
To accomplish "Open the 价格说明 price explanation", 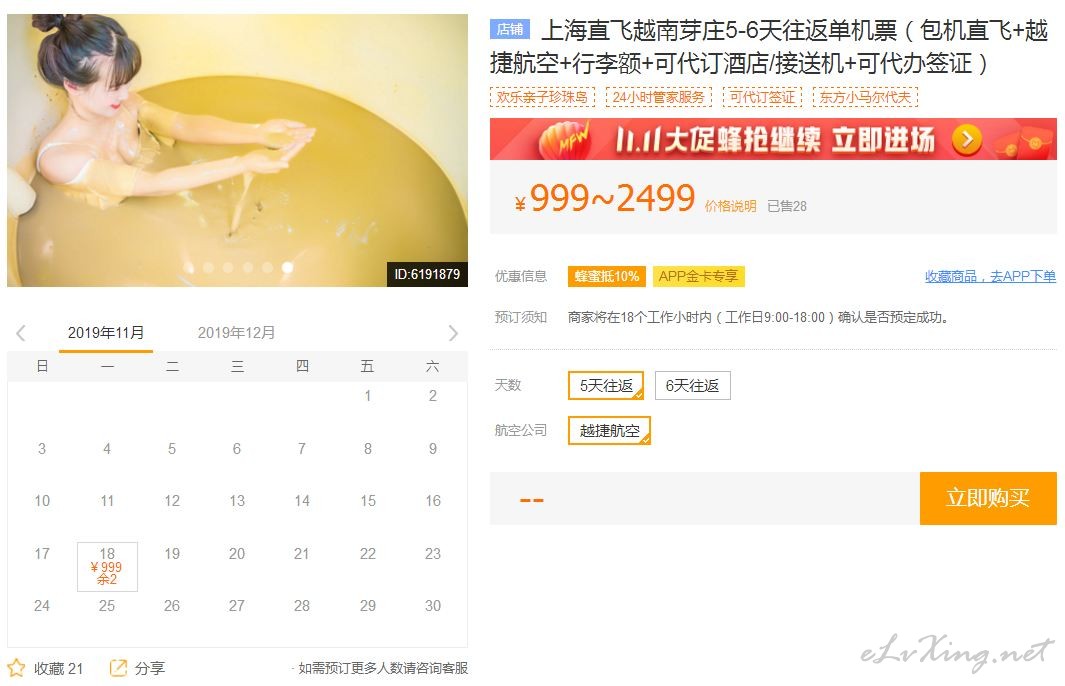I will (730, 206).
